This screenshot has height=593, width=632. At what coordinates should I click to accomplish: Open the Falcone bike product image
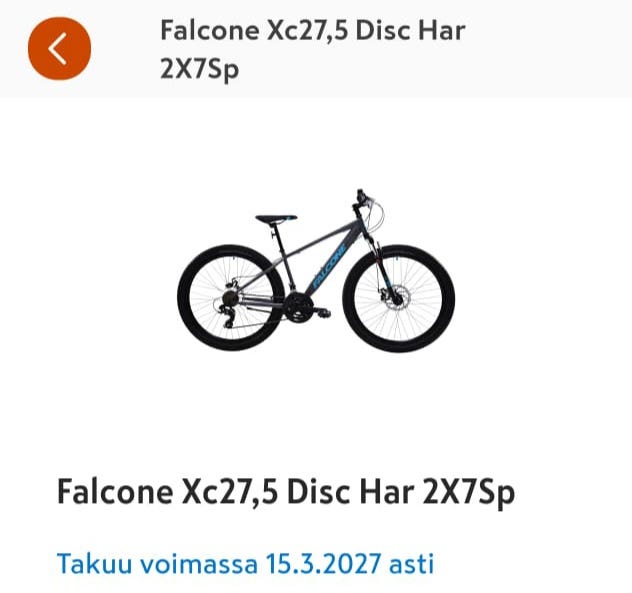click(316, 270)
